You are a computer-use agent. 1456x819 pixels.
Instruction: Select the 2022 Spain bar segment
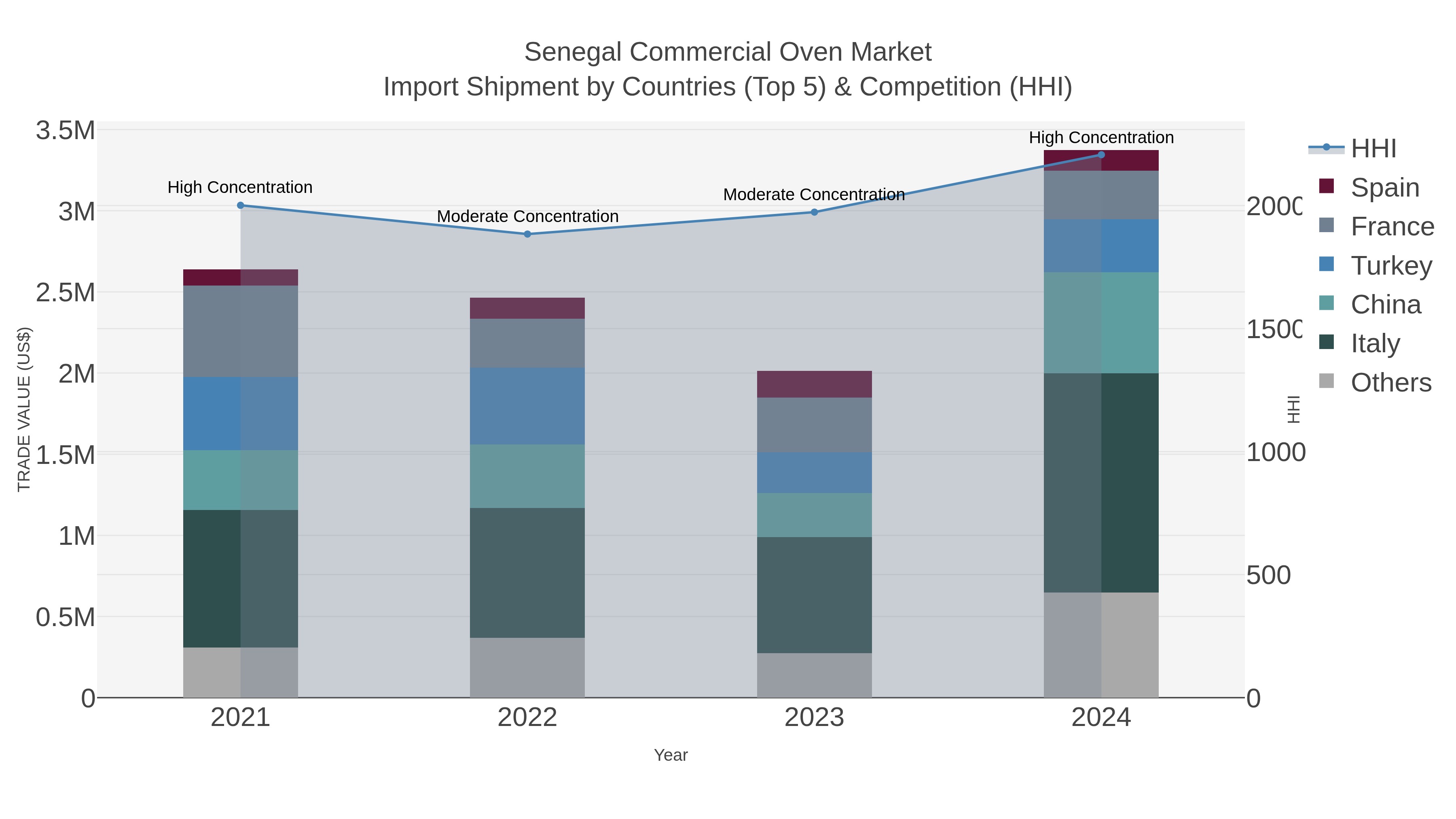pyautogui.click(x=527, y=308)
